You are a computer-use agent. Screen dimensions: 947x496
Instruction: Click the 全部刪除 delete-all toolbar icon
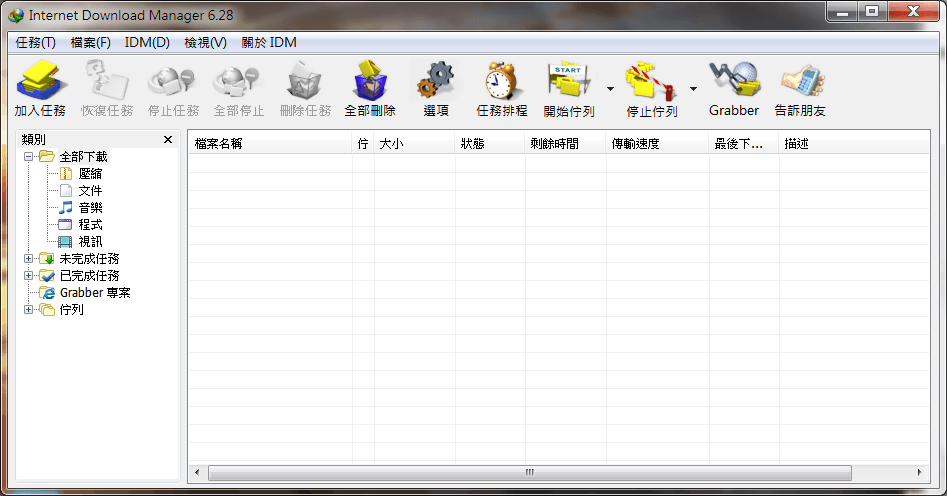[370, 80]
